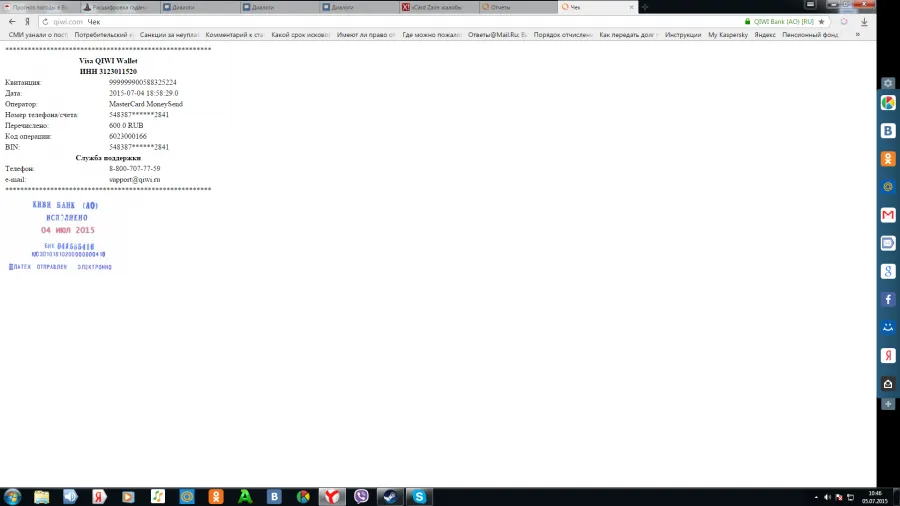Viewport: 900px width, 506px height.
Task: Open the browser downloads arrow
Action: coord(864,22)
